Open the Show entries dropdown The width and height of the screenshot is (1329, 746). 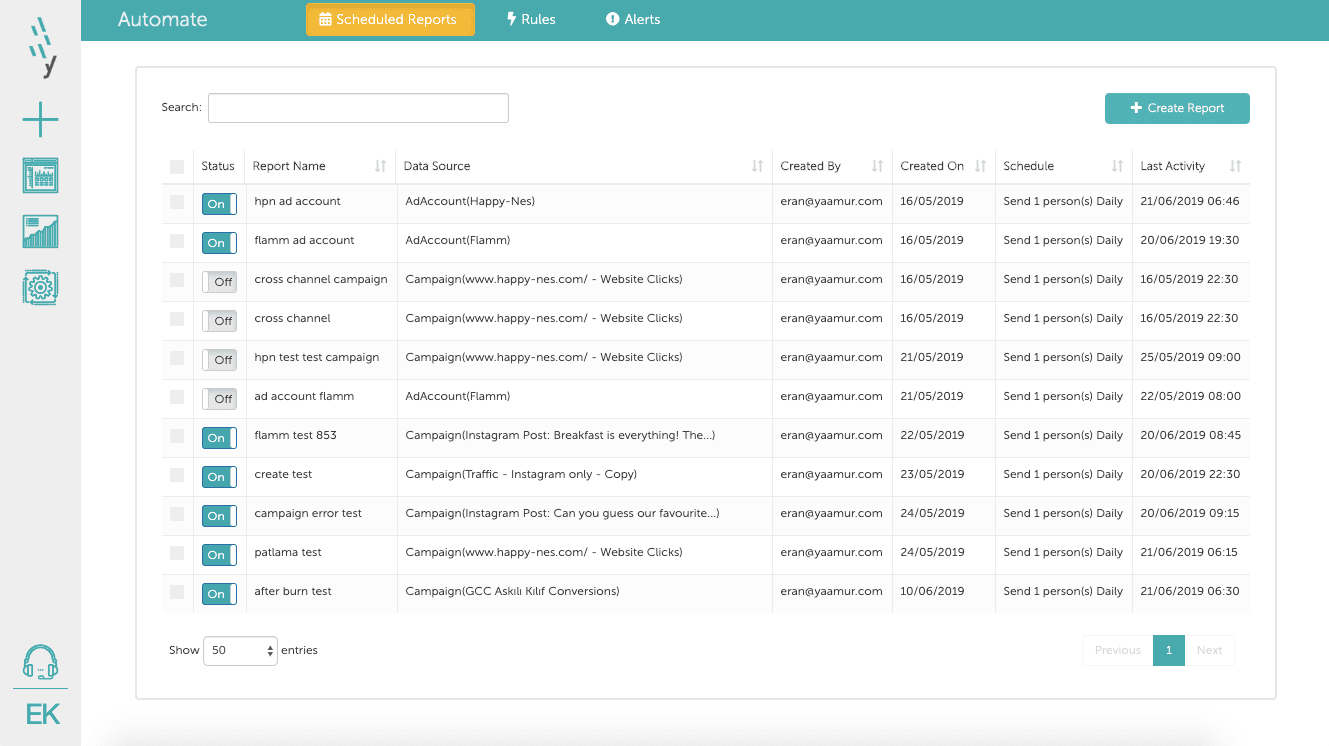[240, 651]
